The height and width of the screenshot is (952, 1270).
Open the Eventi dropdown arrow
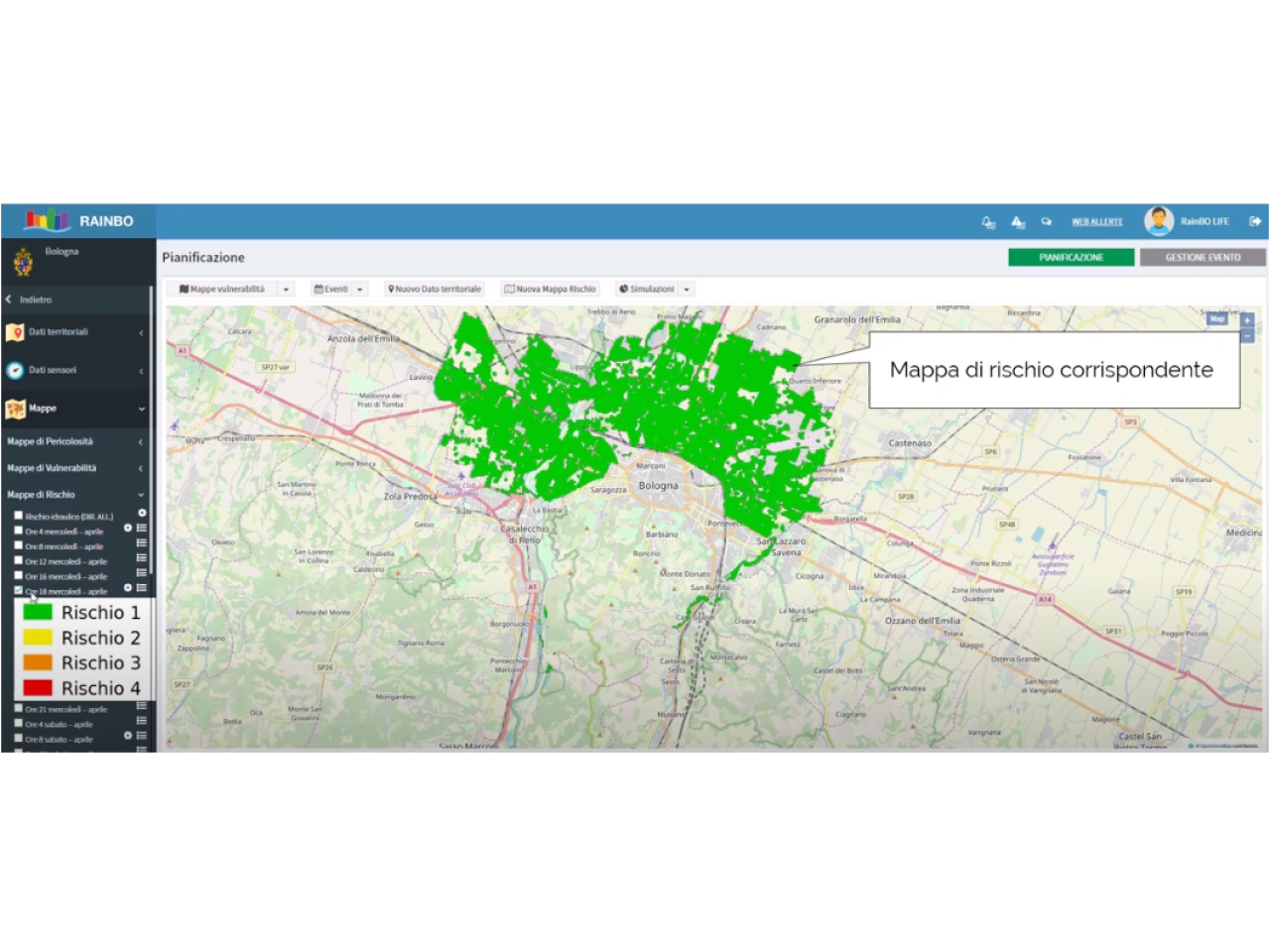[x=360, y=290]
